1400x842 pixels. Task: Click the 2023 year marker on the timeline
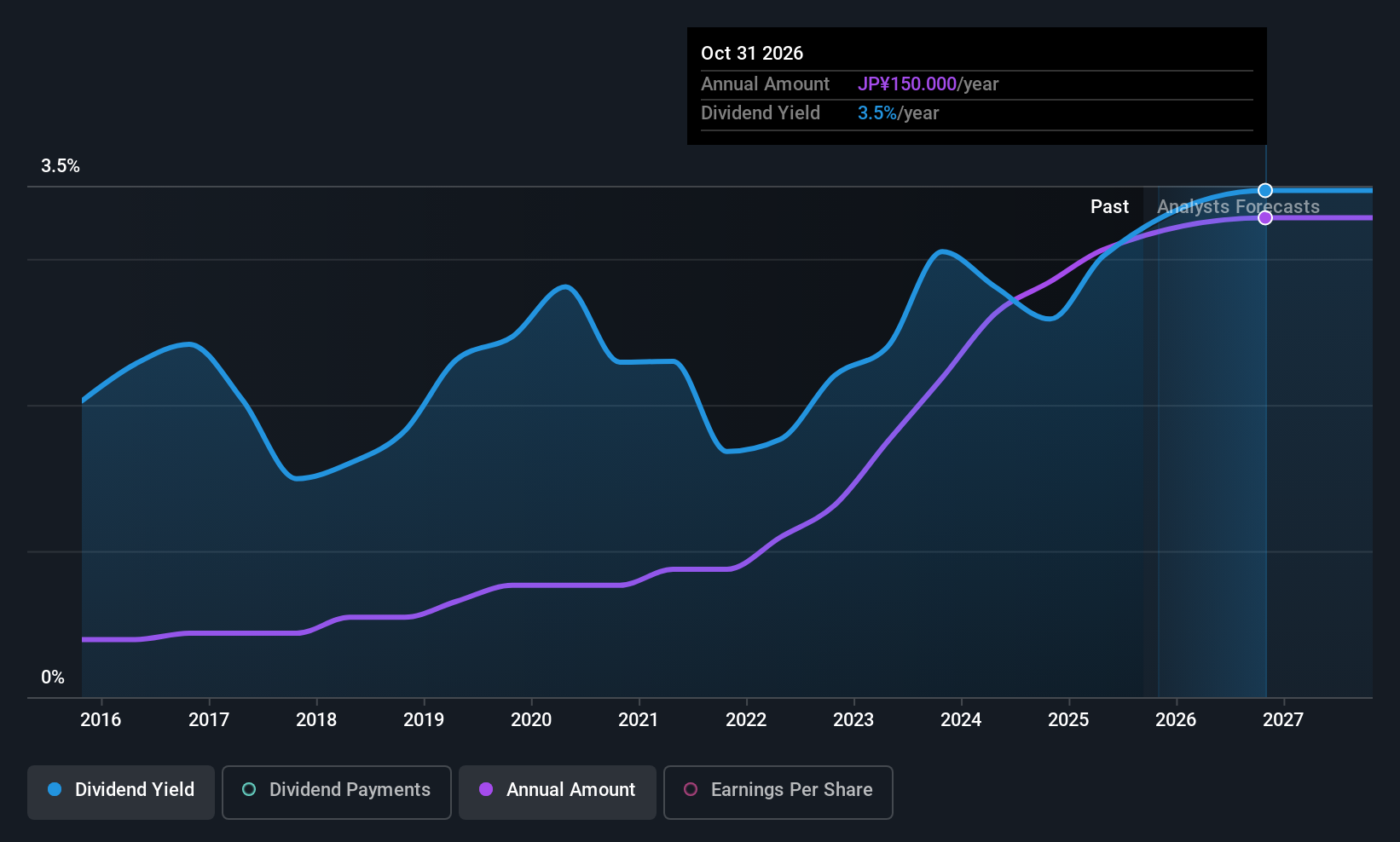853,720
